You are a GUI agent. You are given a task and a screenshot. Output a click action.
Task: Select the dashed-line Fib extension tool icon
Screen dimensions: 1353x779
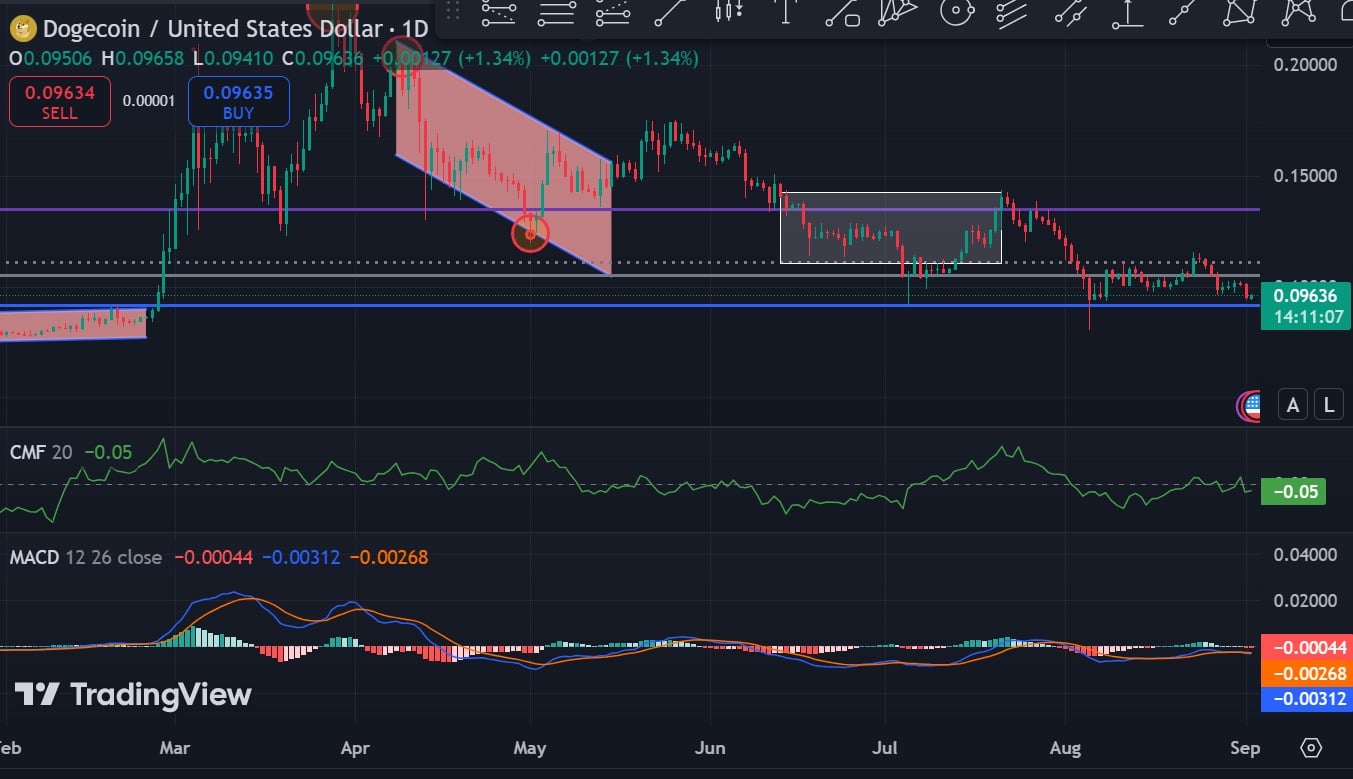613,12
